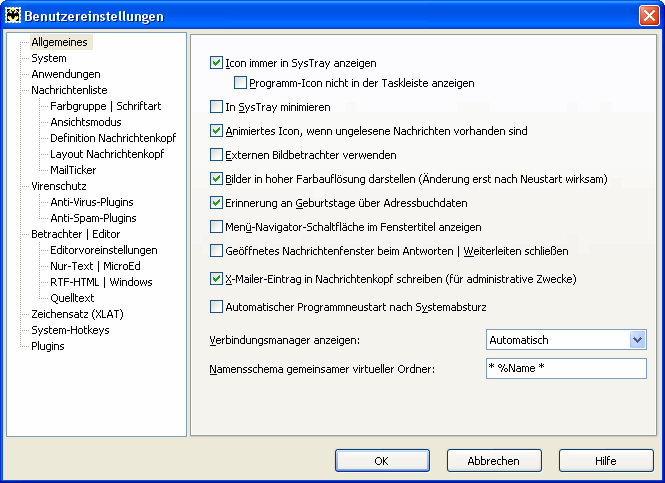Toggle 'Icon immer in SysTray anzeigen' checkbox
This screenshot has width=665, height=483.
tap(216, 63)
